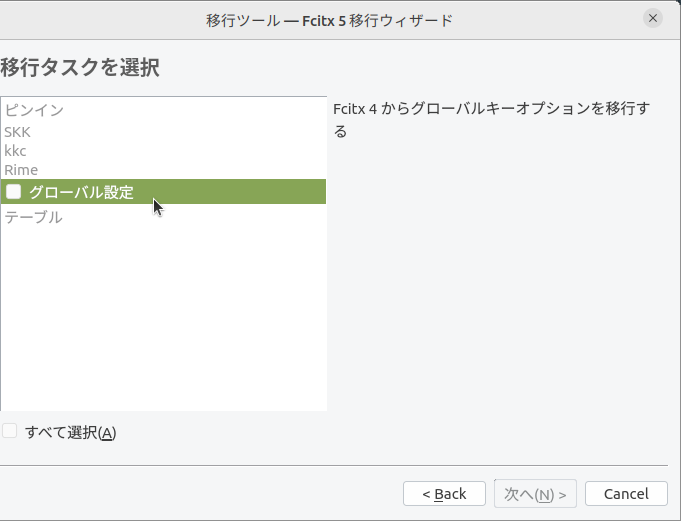The image size is (681, 521).
Task: Select the SKK migration task
Action: (x=17, y=131)
